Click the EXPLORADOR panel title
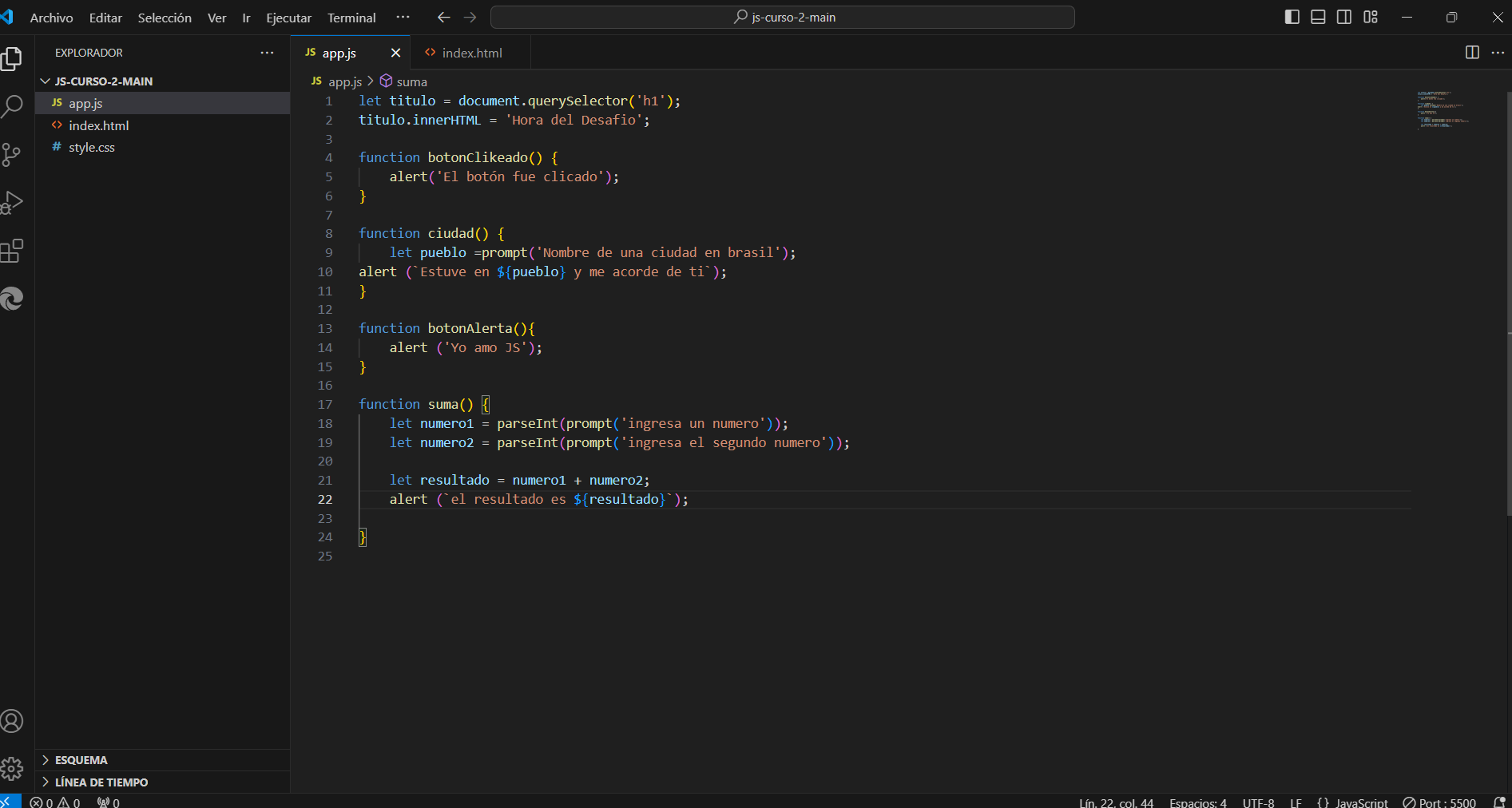The image size is (1512, 808). (89, 53)
